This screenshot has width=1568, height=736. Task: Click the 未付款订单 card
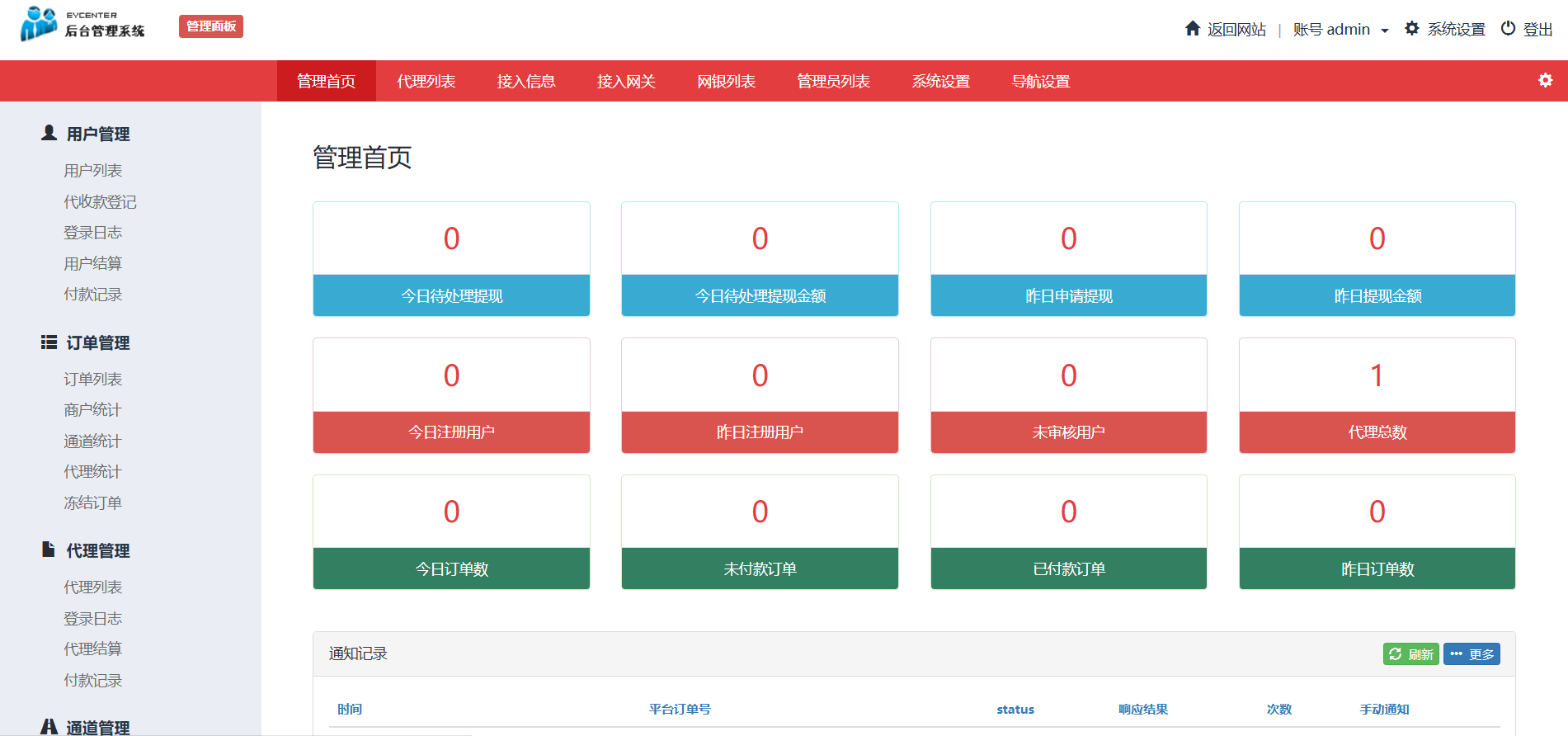(x=760, y=532)
